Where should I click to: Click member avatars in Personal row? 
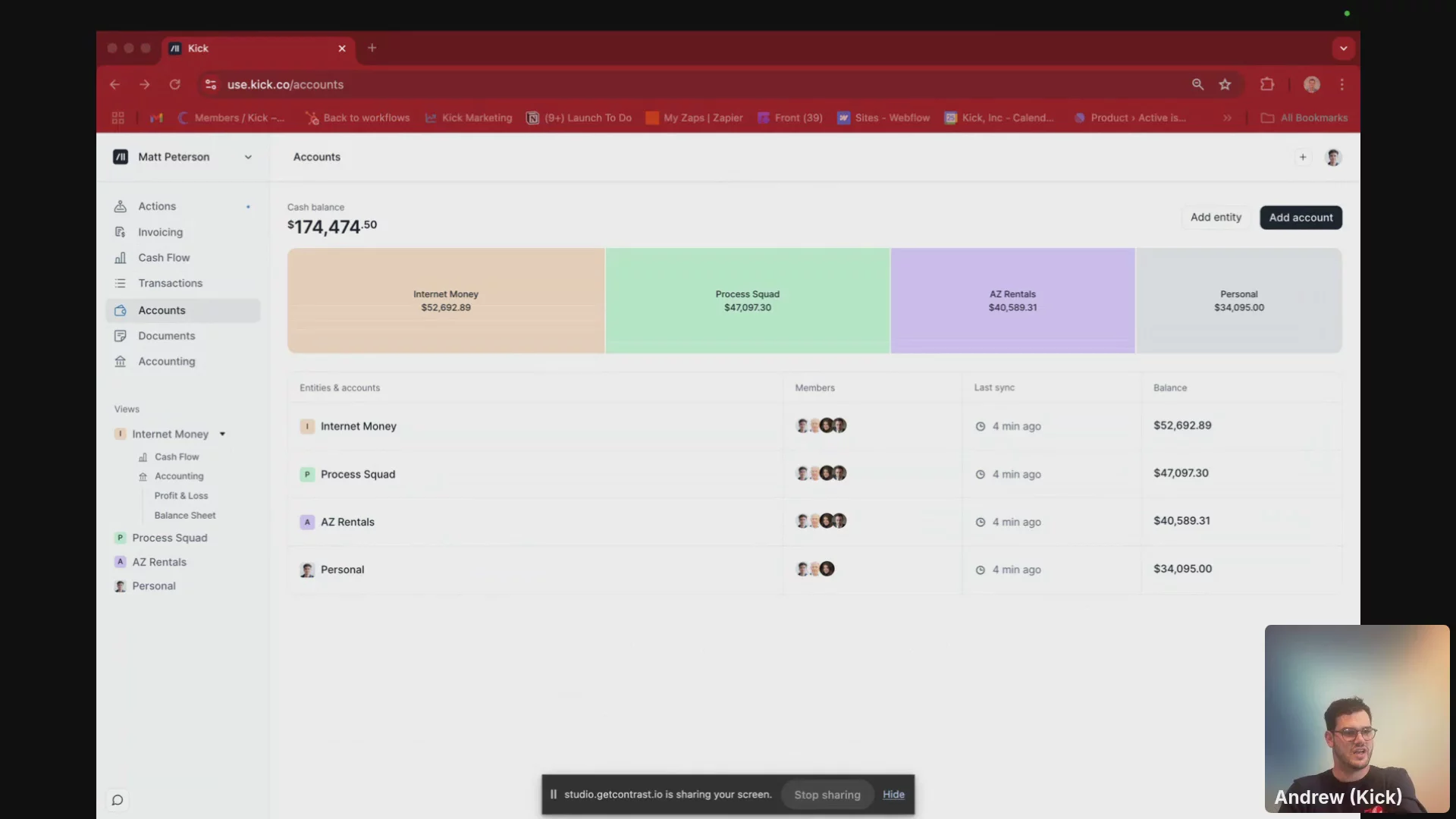[x=814, y=569]
